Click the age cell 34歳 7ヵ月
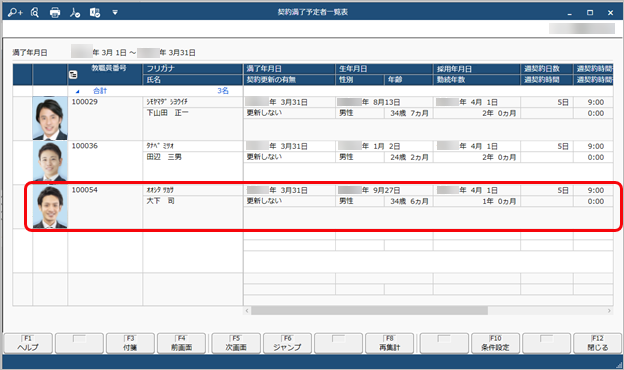This screenshot has width=624, height=370. pyautogui.click(x=409, y=113)
